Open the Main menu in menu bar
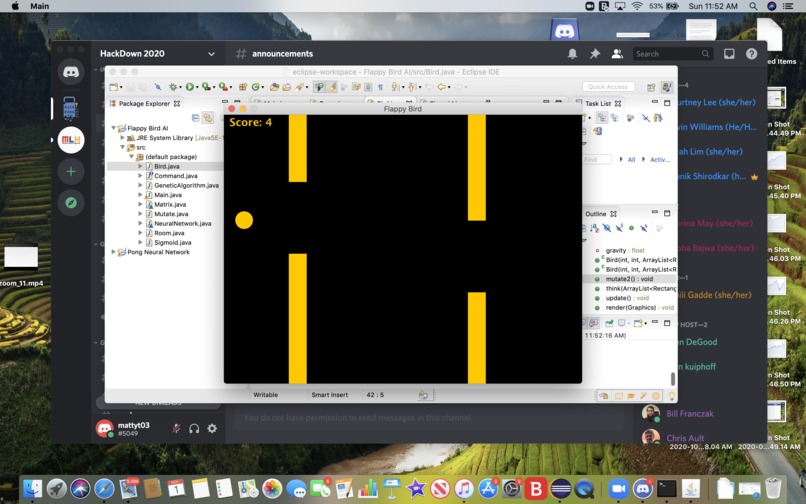 [40, 6]
